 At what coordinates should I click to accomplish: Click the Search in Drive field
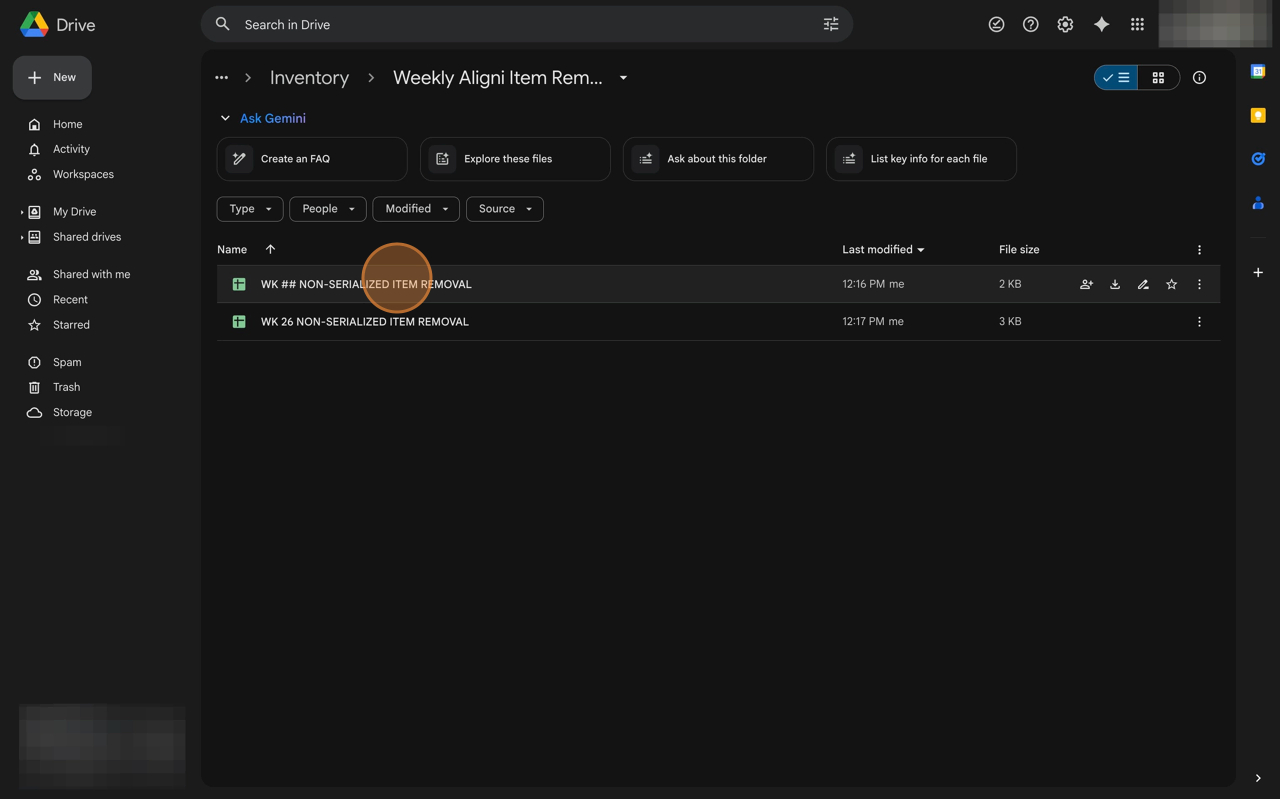[520, 25]
